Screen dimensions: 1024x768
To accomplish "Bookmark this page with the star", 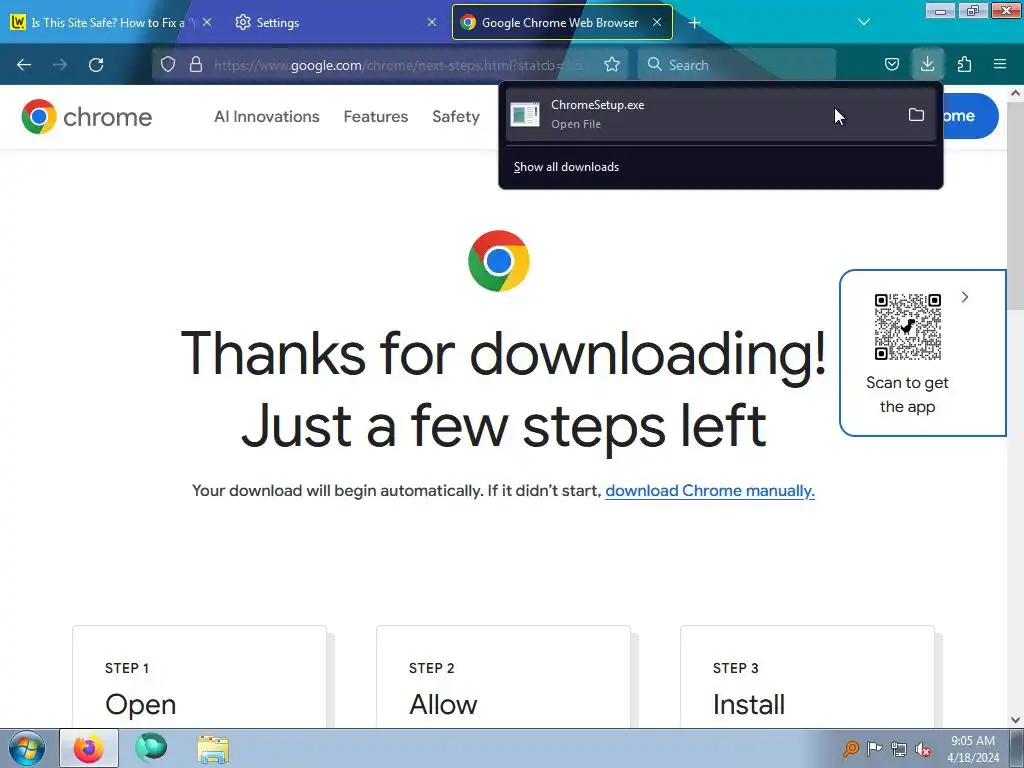I will [x=612, y=65].
